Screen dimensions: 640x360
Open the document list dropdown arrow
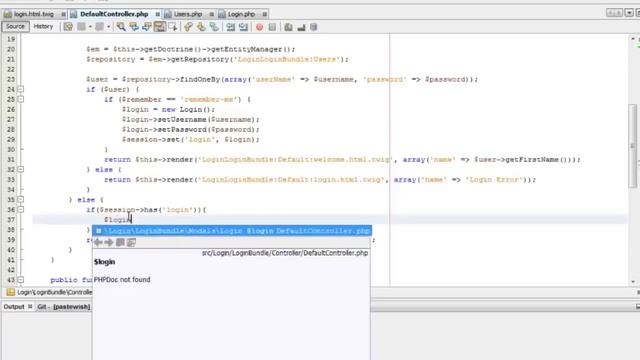click(629, 13)
